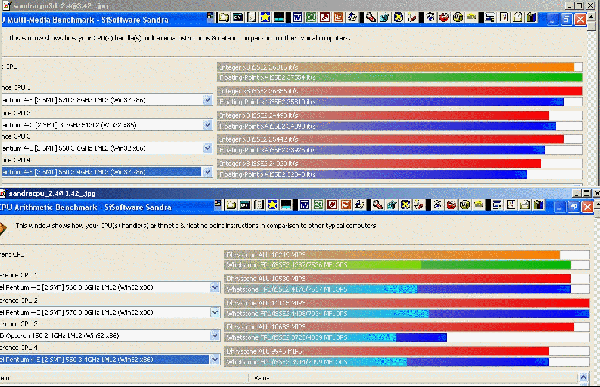The height and width of the screenshot is (387, 600).
Task: Click the red wrench icon in CPU Arithmetic toolbar
Action: pyautogui.click(x=378, y=205)
